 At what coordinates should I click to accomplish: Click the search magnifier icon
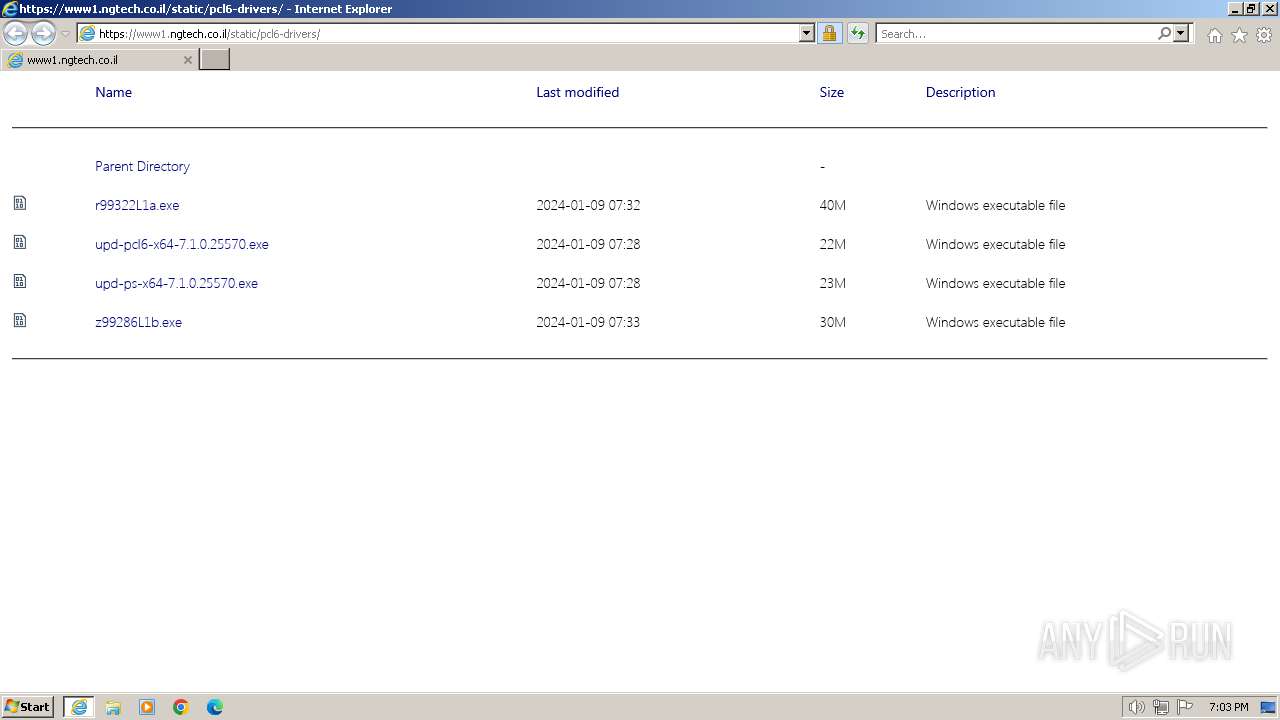pos(1164,34)
